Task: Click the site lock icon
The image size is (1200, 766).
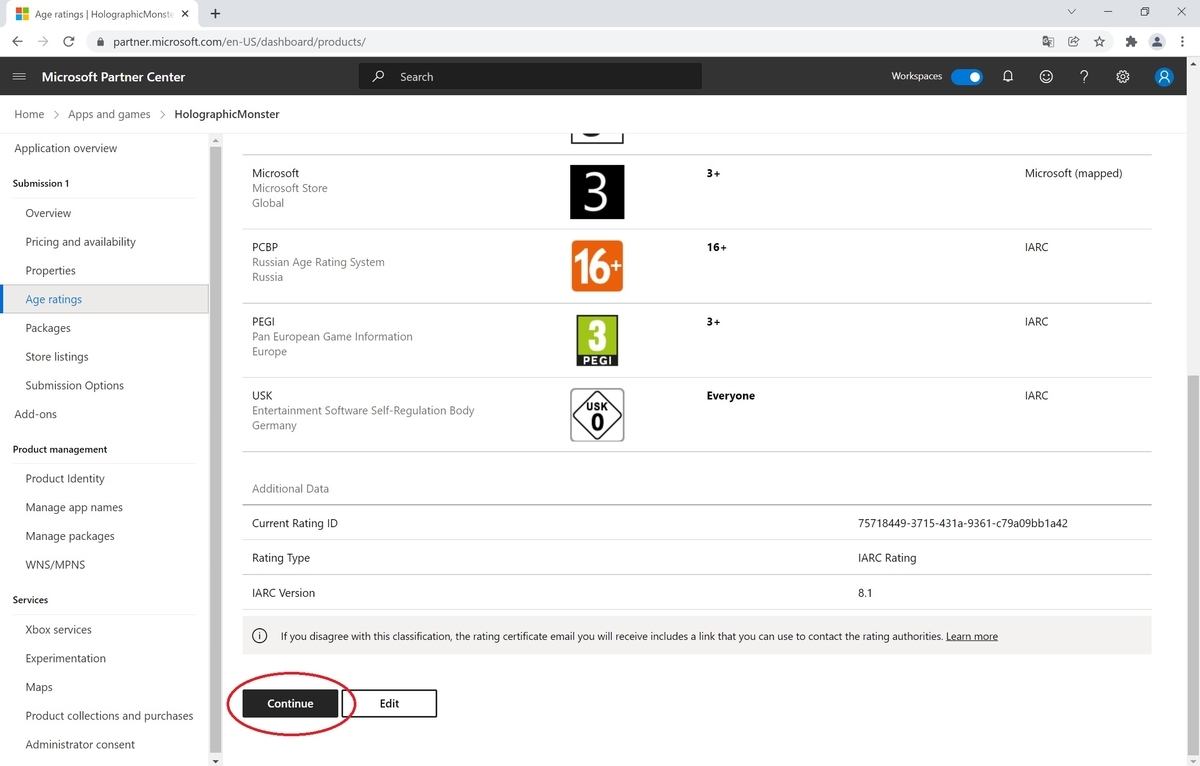Action: point(100,42)
